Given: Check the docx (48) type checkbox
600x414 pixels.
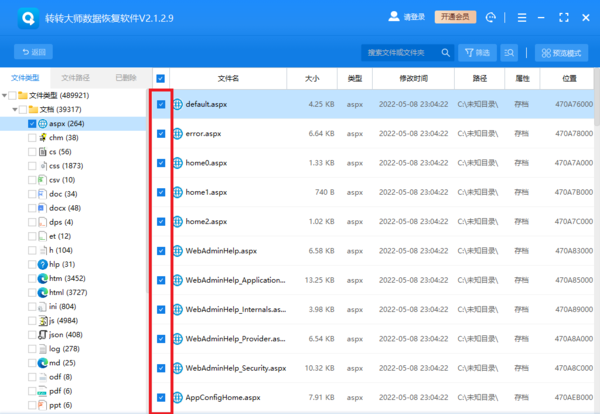Looking at the screenshot, I should [x=32, y=208].
